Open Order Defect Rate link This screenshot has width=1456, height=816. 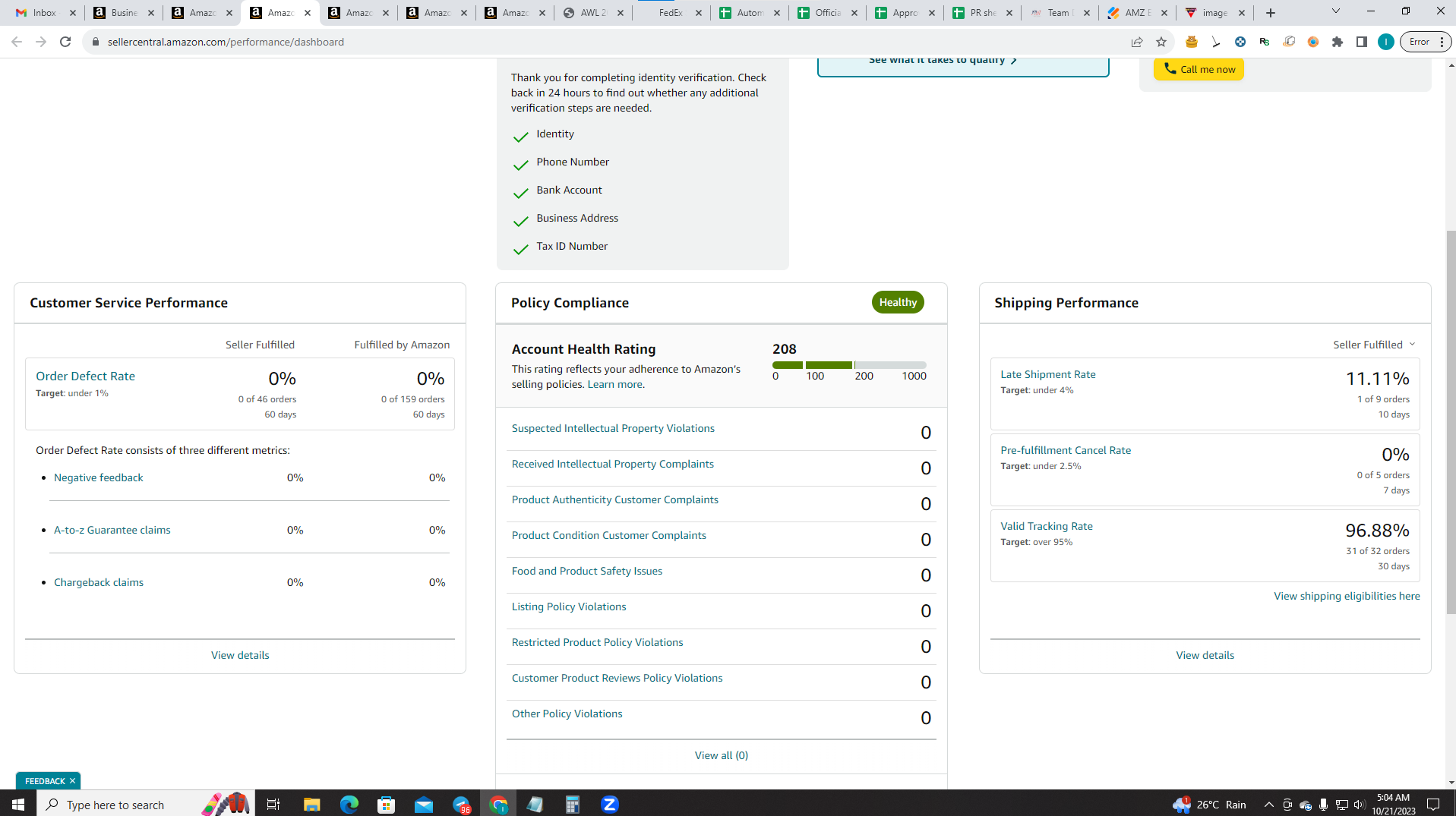pos(85,376)
